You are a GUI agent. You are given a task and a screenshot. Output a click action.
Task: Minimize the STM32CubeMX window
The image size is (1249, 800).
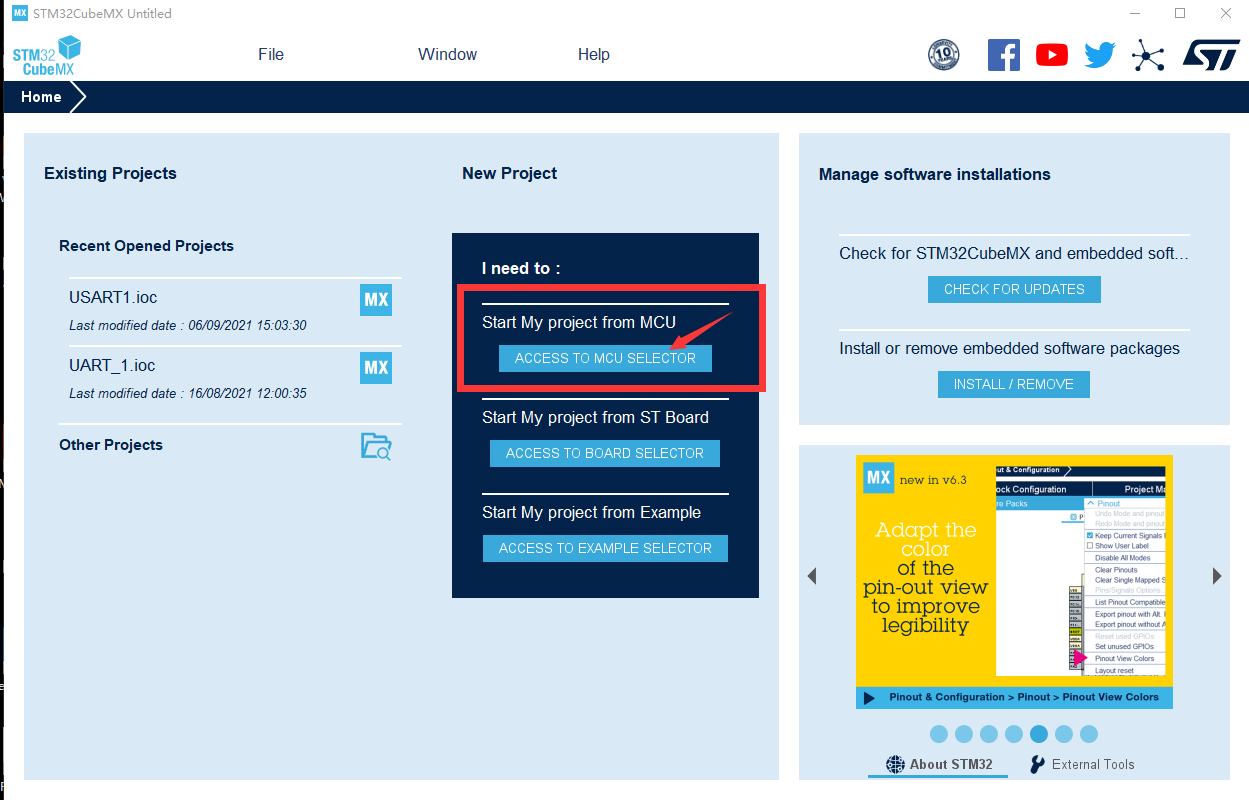tap(1135, 13)
